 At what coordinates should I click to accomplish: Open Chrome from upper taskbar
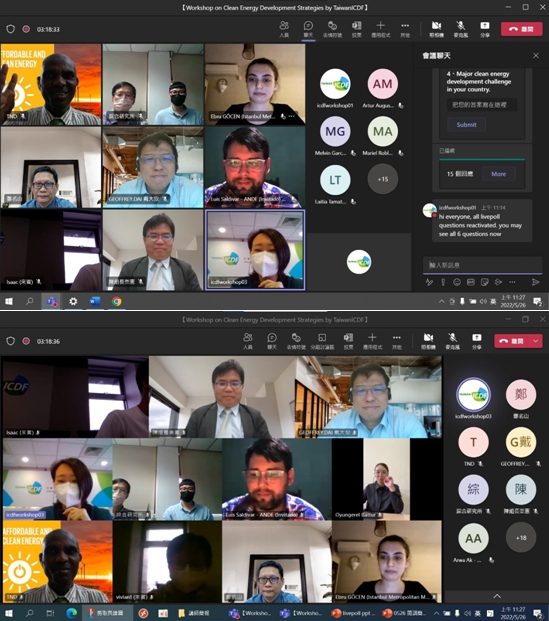[x=116, y=301]
